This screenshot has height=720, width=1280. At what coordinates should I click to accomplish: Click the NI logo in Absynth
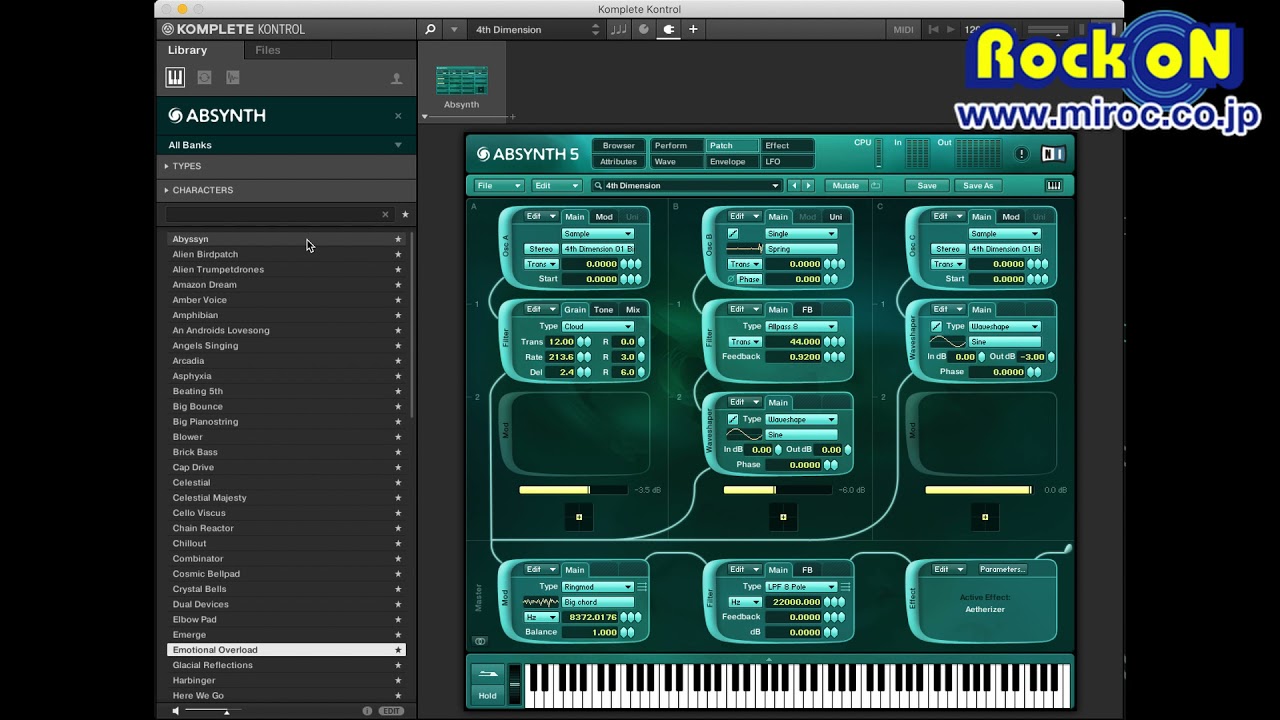coord(1053,154)
